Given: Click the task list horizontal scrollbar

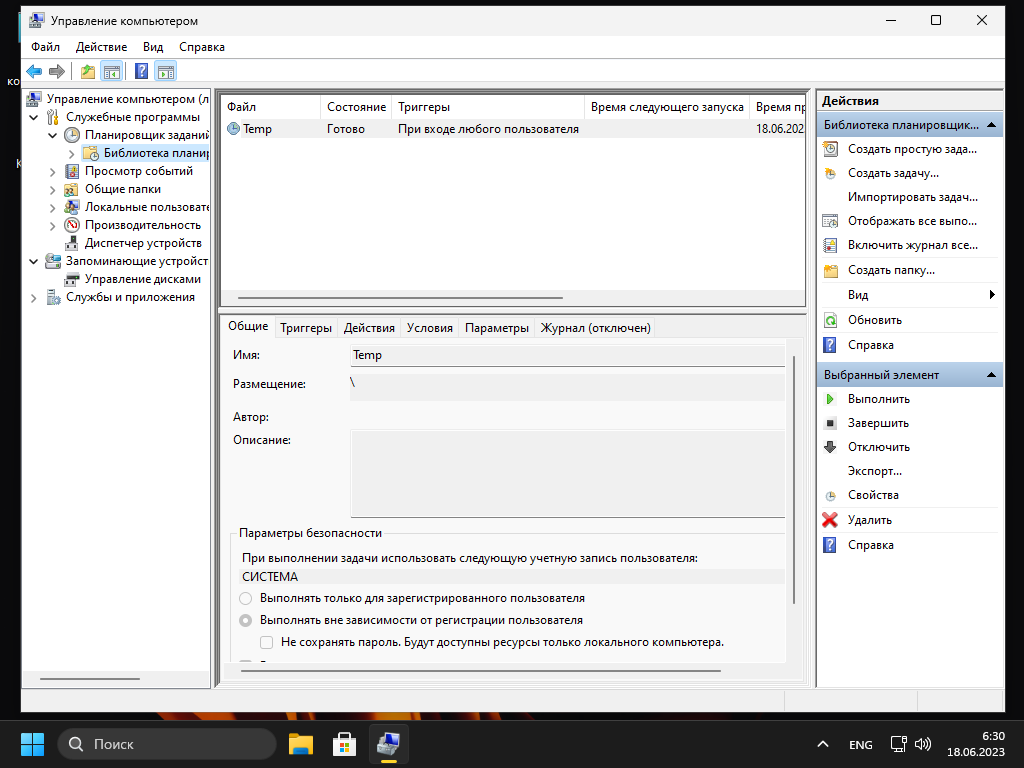Looking at the screenshot, I should 400,298.
